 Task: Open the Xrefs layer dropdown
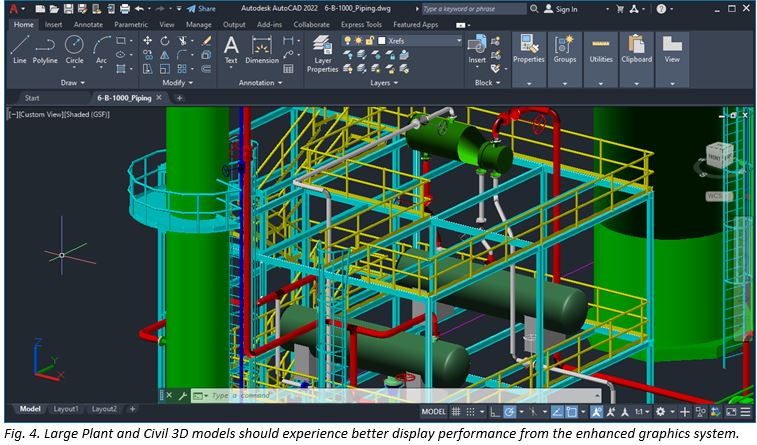(x=459, y=41)
